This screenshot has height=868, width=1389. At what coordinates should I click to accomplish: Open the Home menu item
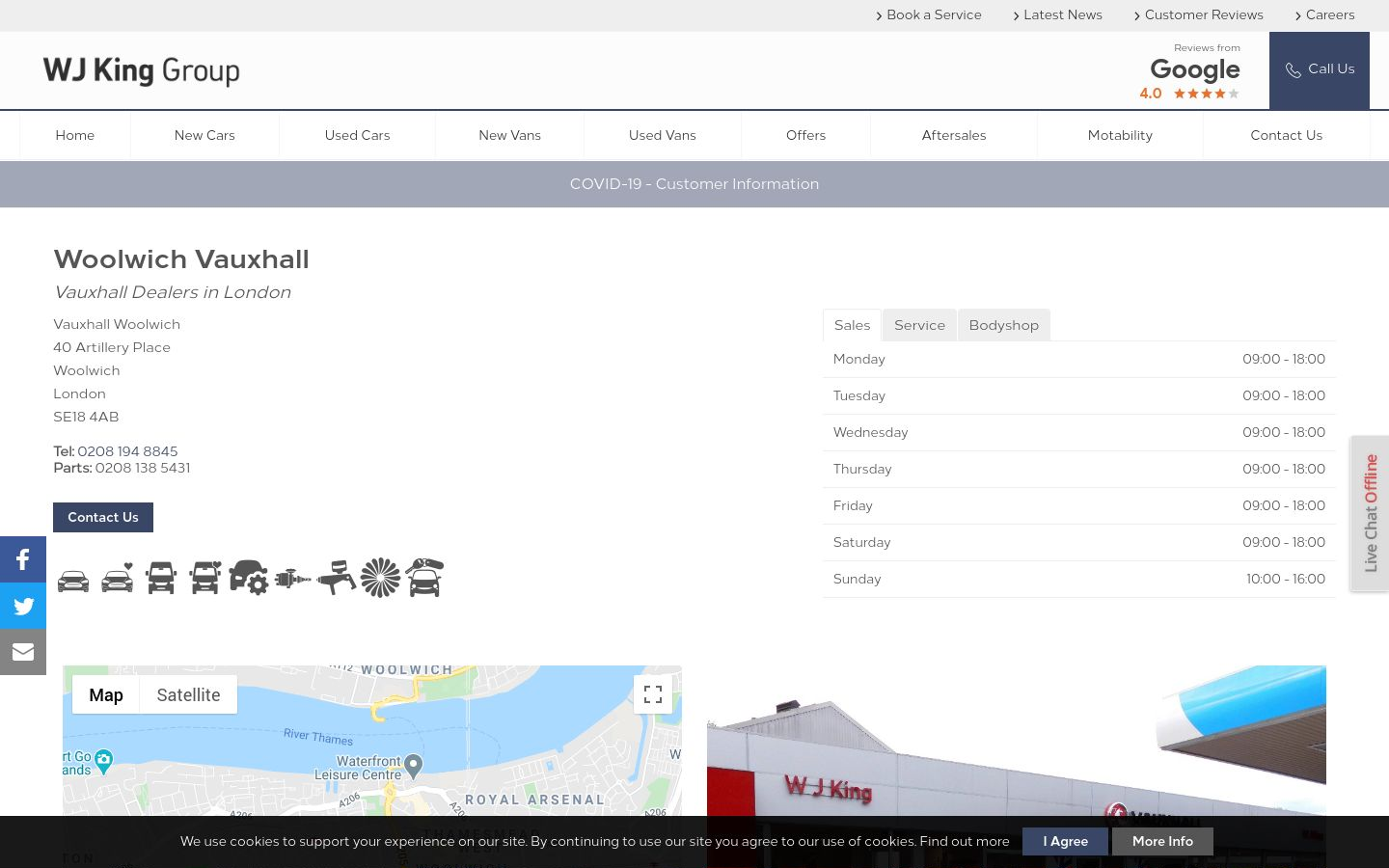tap(75, 135)
